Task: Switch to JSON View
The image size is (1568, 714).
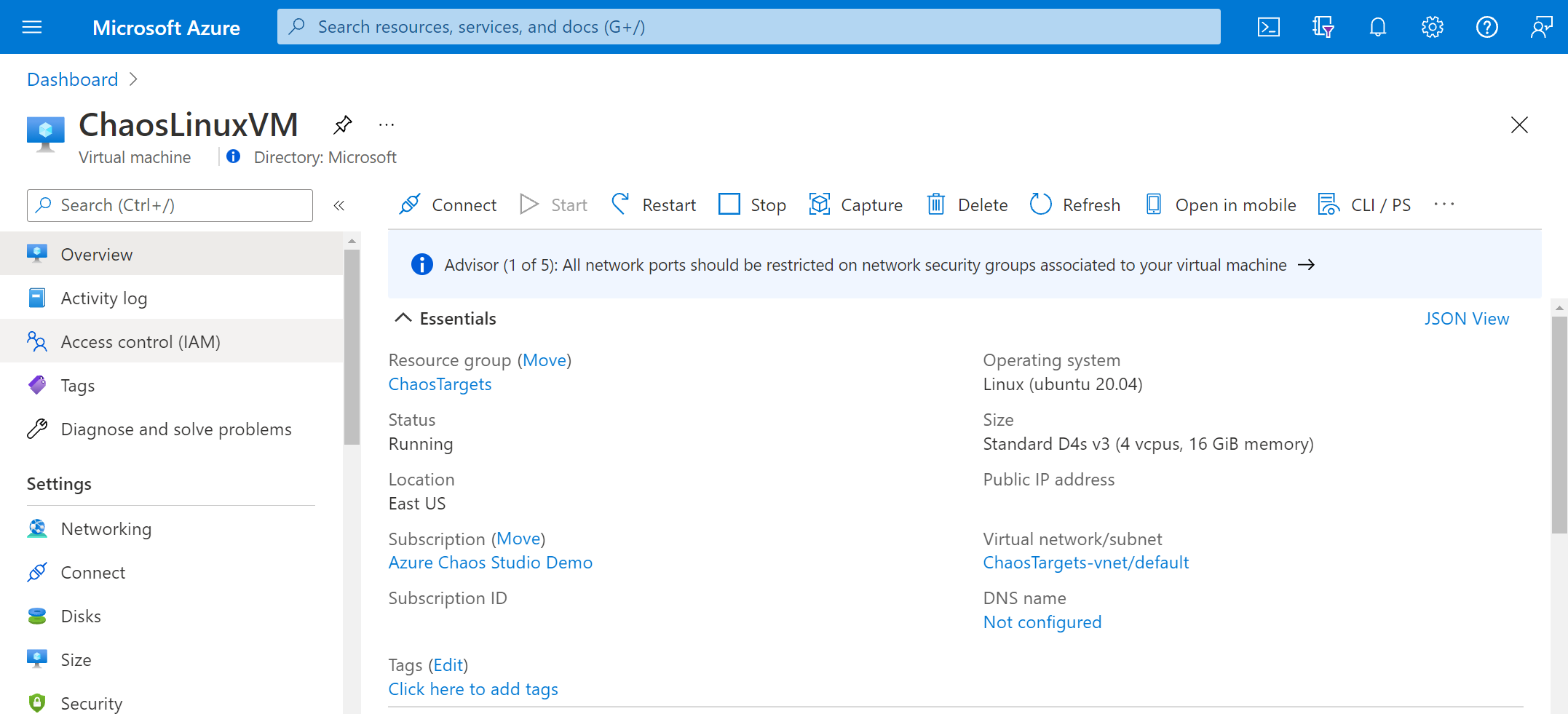Action: point(1467,318)
